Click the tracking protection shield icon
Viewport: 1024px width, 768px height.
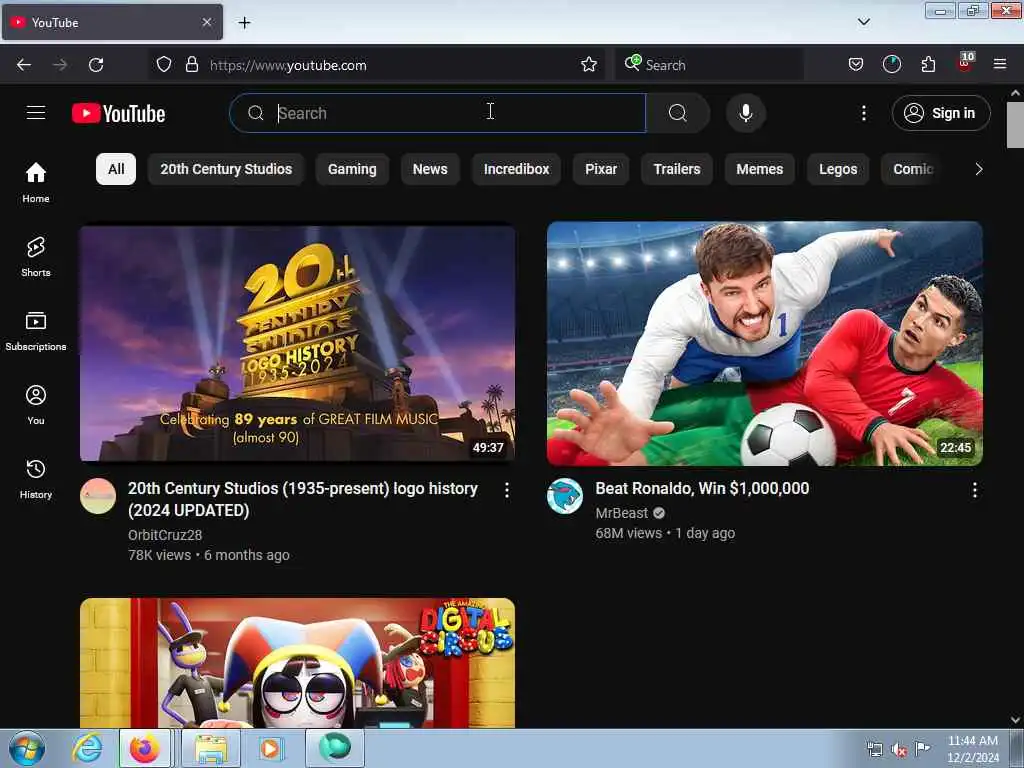click(x=164, y=65)
